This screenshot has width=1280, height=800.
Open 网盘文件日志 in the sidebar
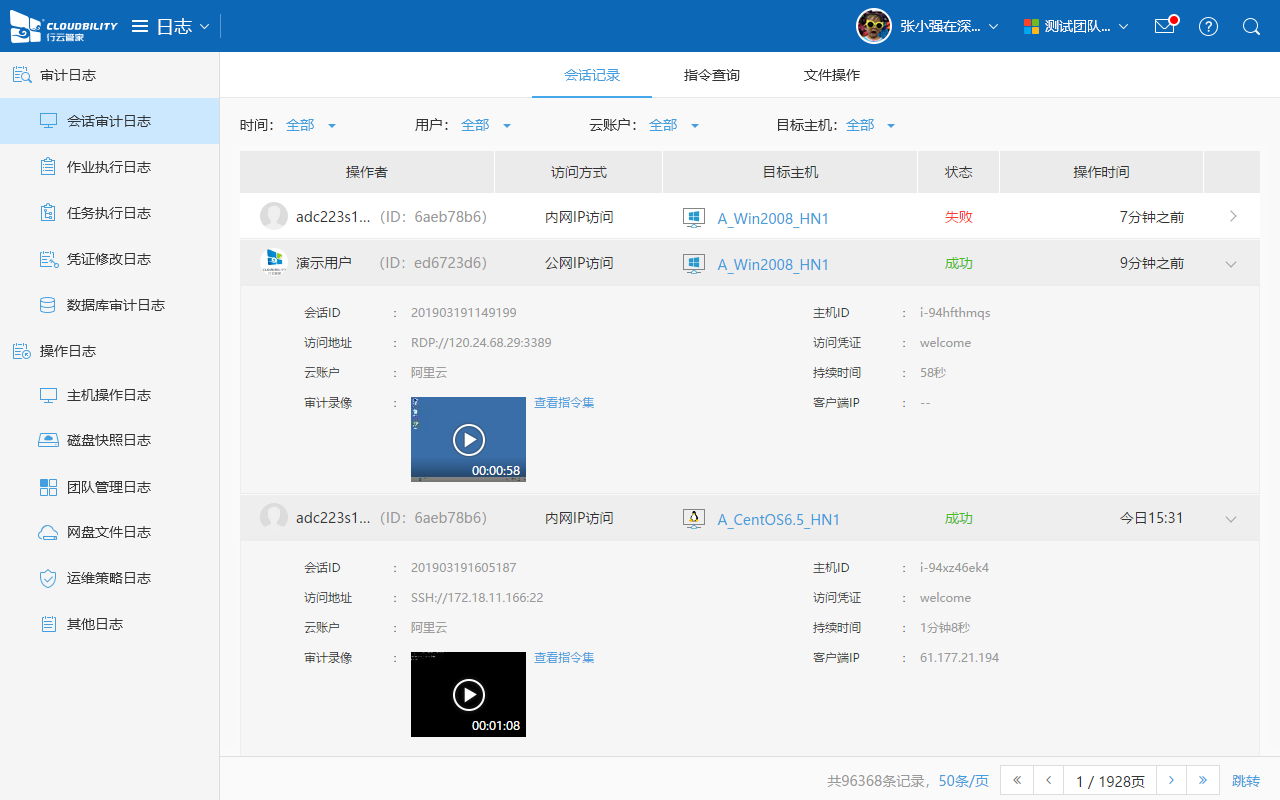(108, 532)
